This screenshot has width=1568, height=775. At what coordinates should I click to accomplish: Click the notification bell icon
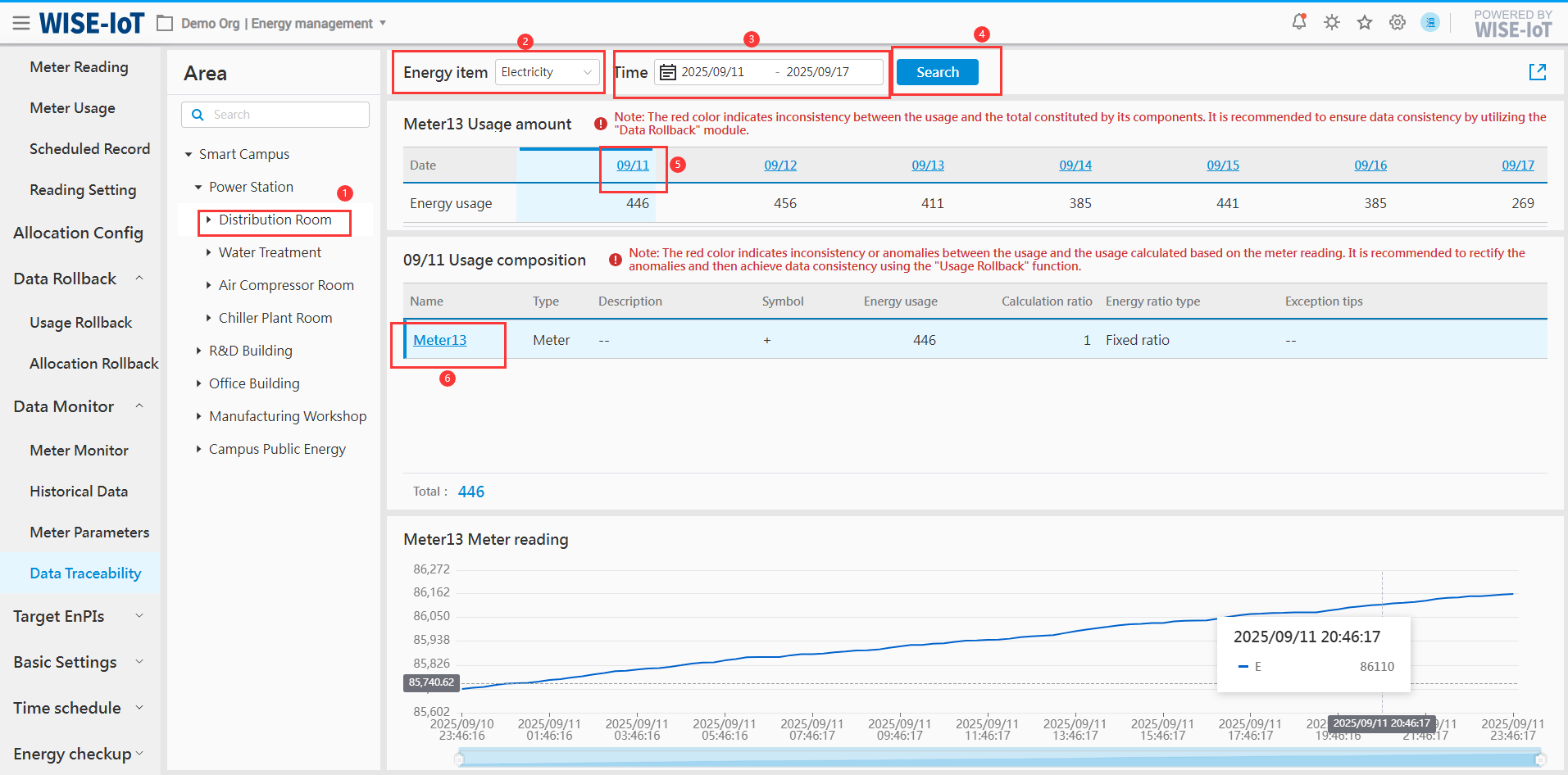tap(1298, 22)
